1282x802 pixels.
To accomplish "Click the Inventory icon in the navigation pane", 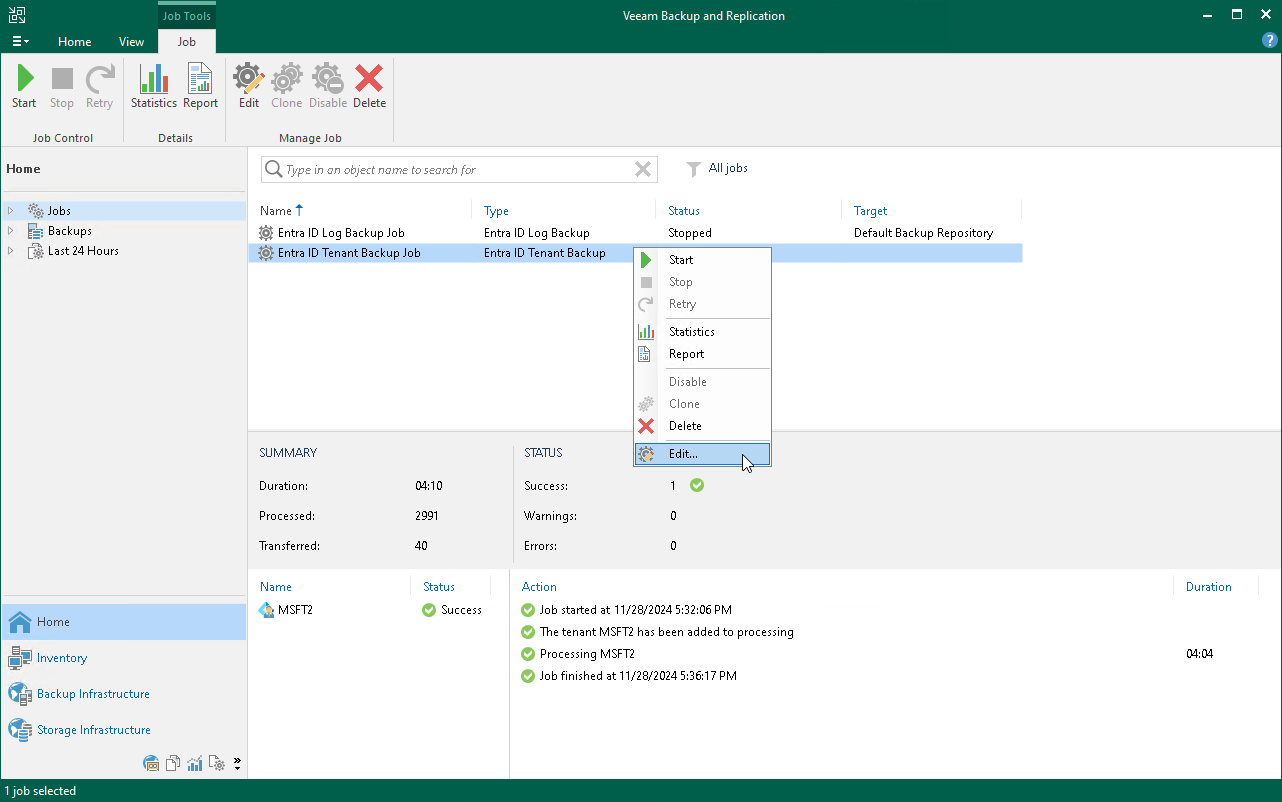I will click(x=20, y=658).
